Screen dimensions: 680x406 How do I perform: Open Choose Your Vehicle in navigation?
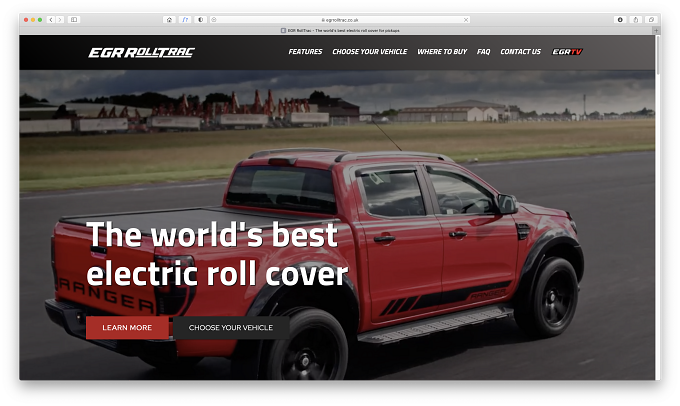pos(370,52)
